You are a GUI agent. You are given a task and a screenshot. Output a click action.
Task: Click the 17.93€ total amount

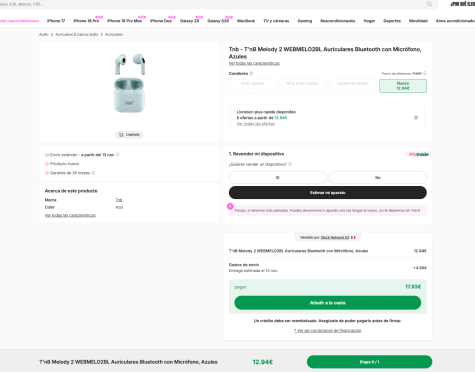413,287
